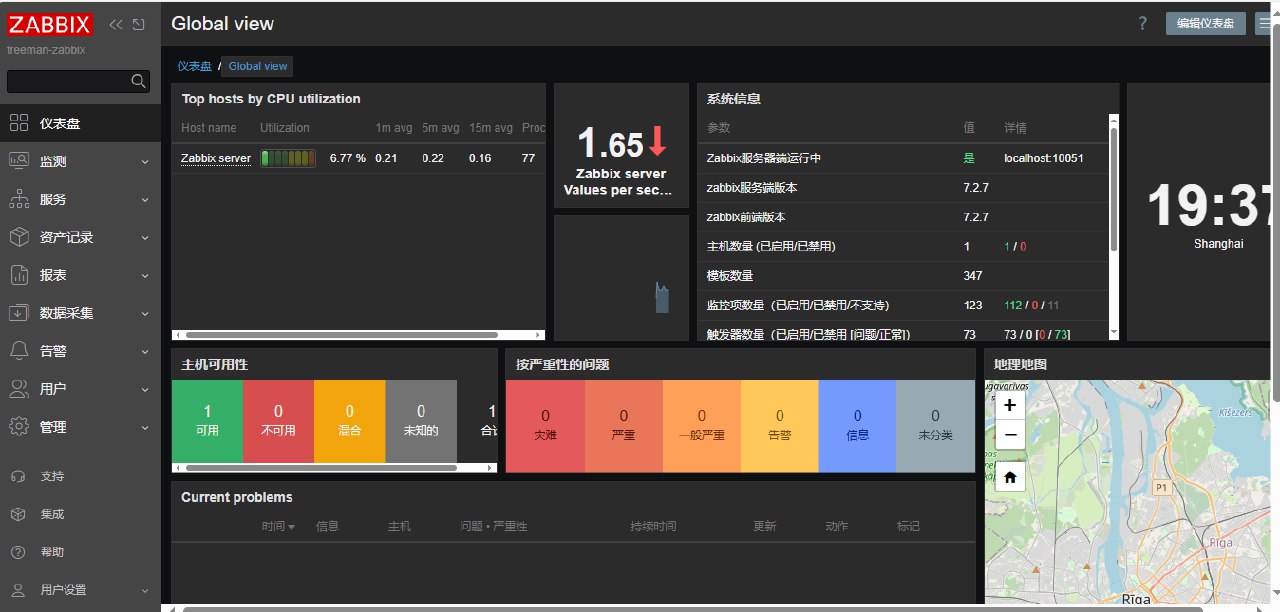Sort Current problems by 时间 column

(x=278, y=526)
